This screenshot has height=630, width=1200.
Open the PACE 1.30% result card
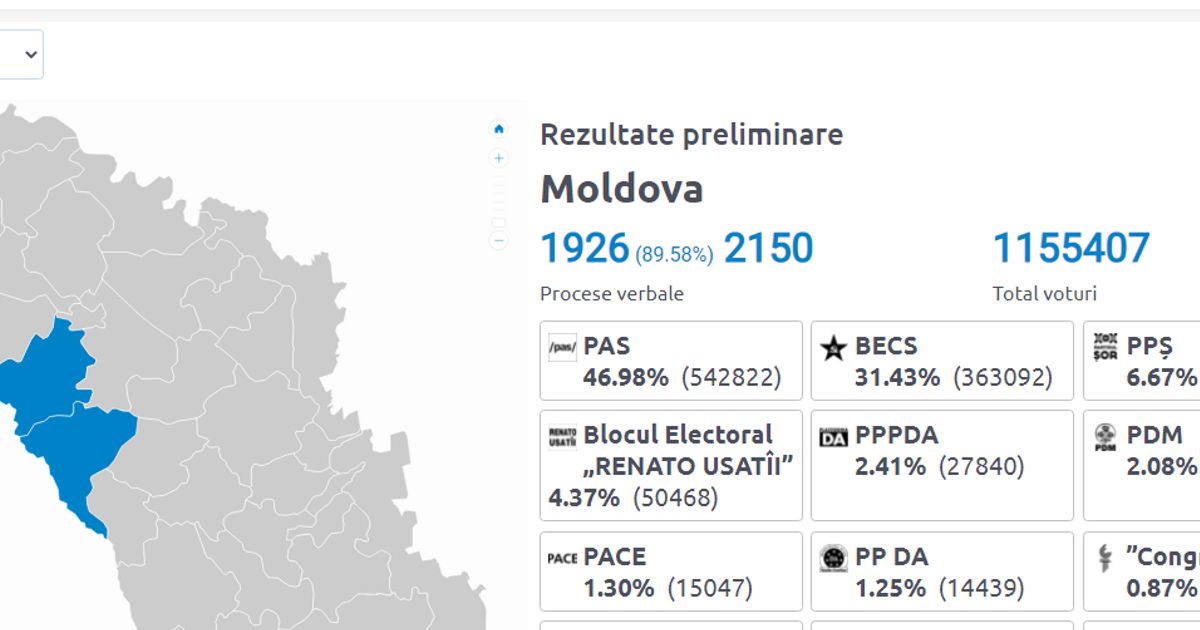point(671,571)
